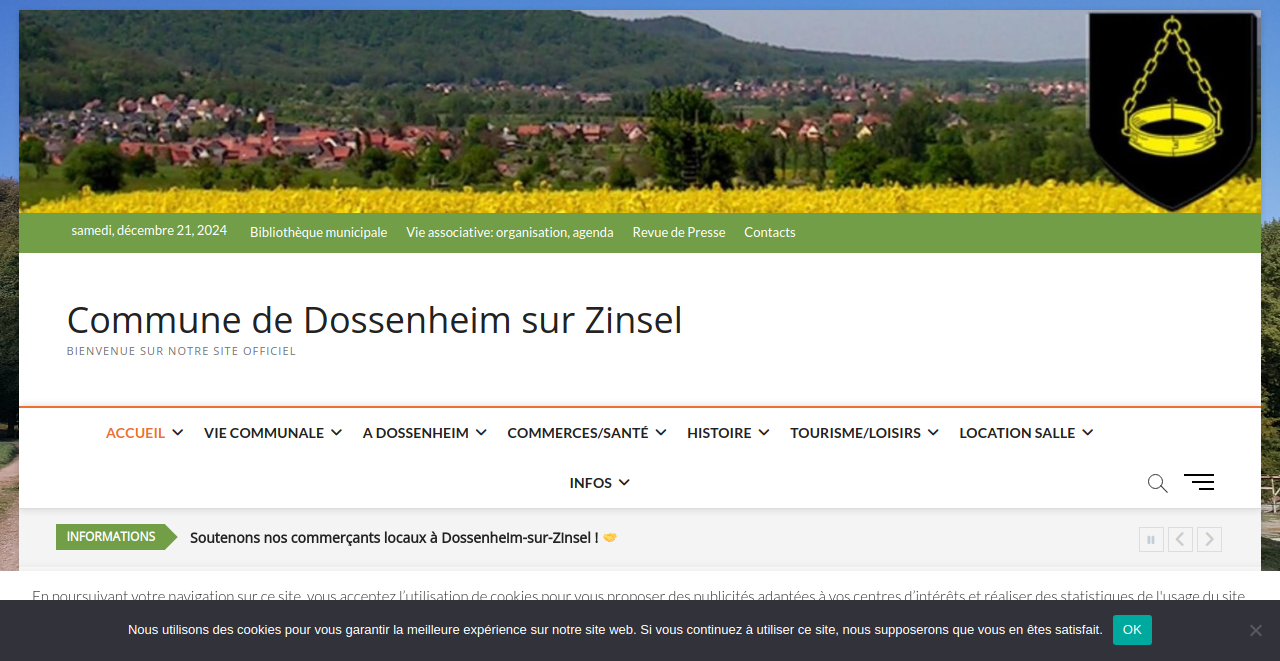Expand the Infos submenu chevron
Screen dimensions: 1280x661
click(x=624, y=483)
